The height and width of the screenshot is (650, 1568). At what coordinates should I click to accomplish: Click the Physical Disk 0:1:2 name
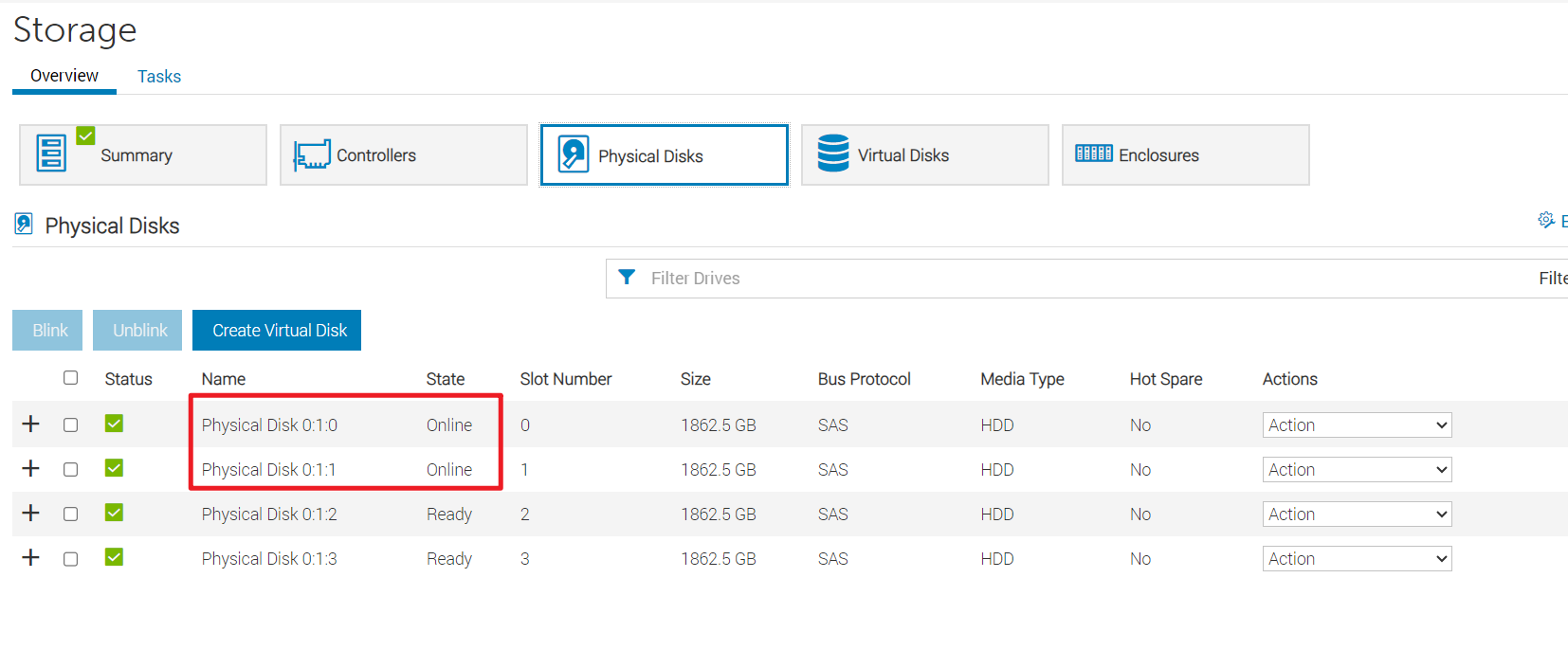[x=269, y=515]
